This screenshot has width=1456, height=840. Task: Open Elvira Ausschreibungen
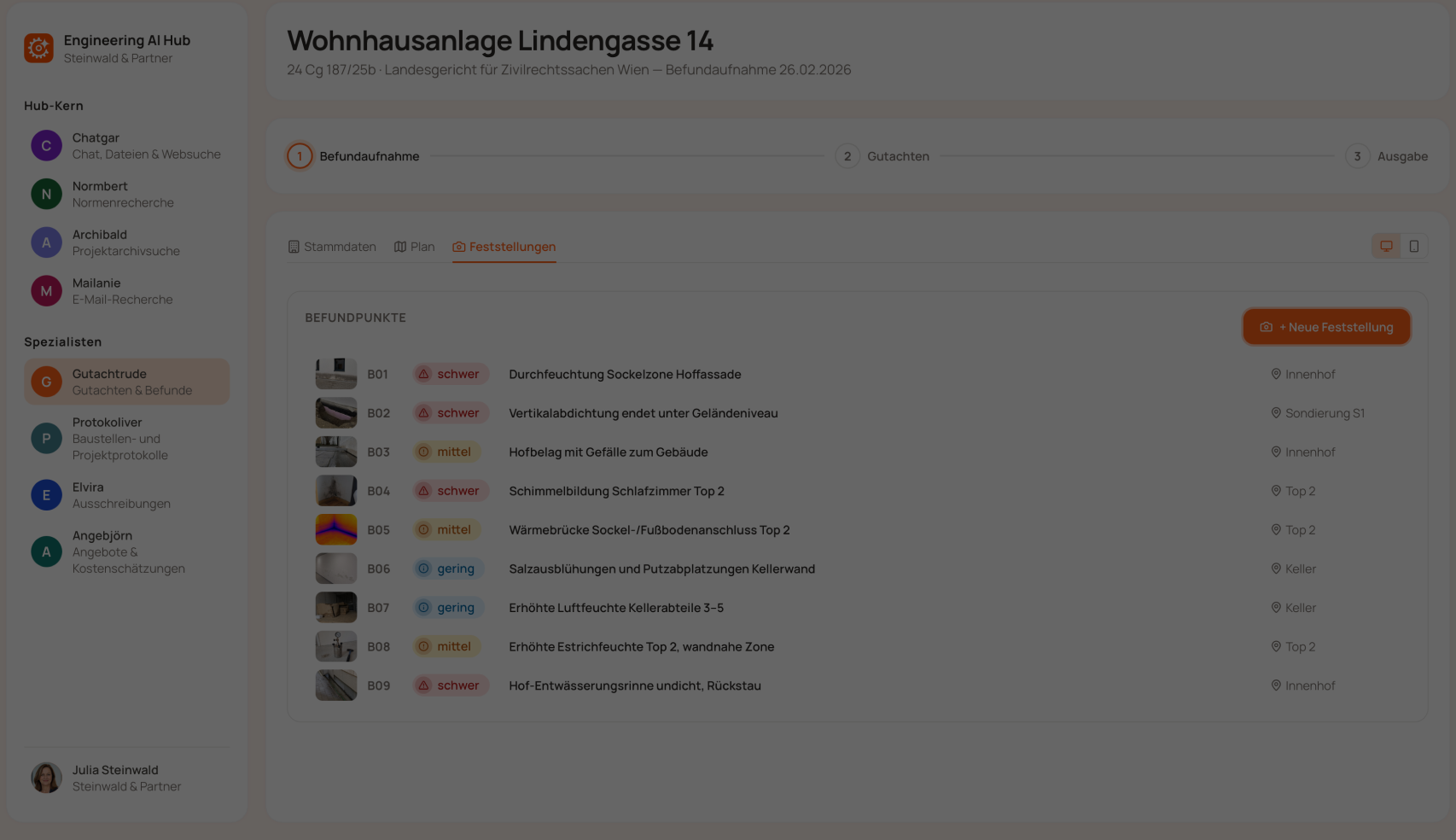tap(126, 495)
